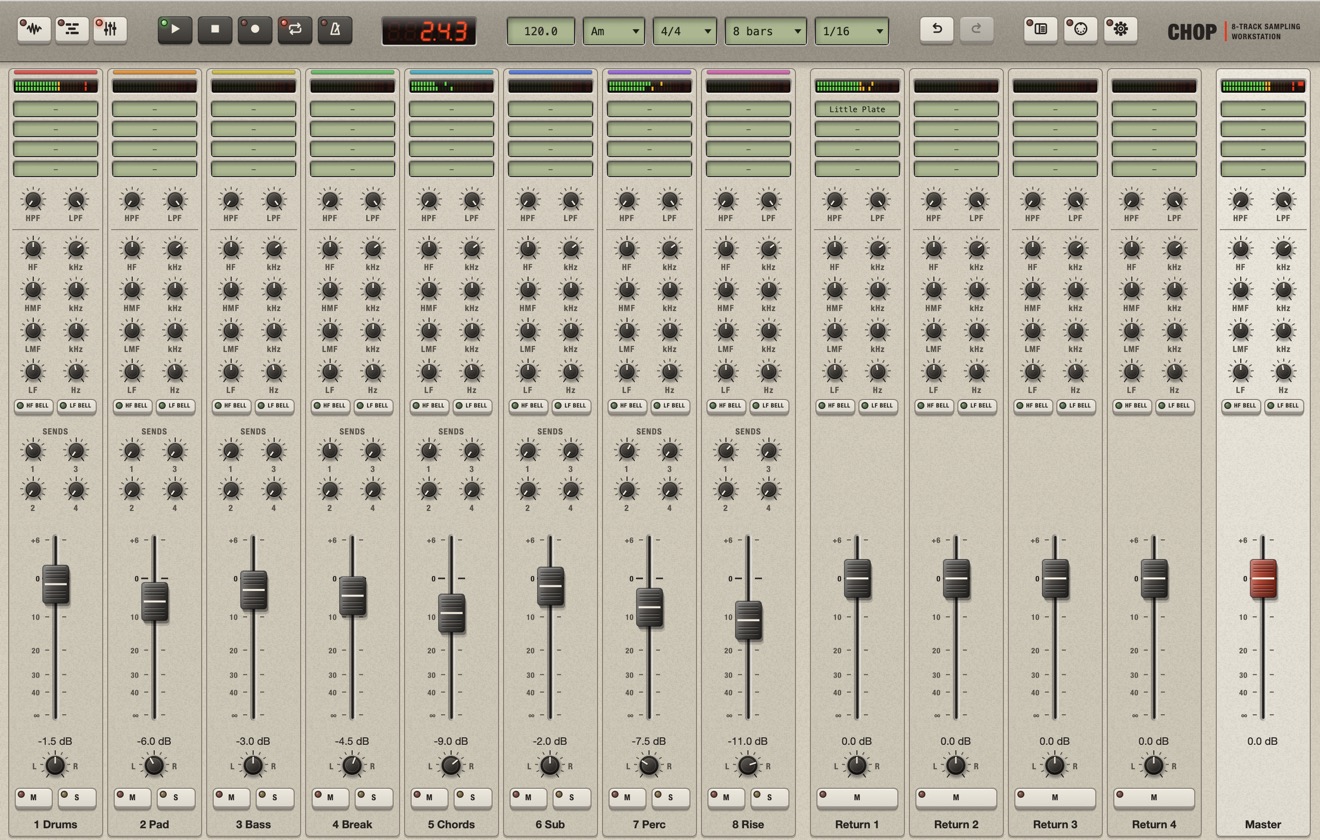Click the -6.0 dB readout on 2 Pad
This screenshot has width=1320, height=840.
coord(154,742)
